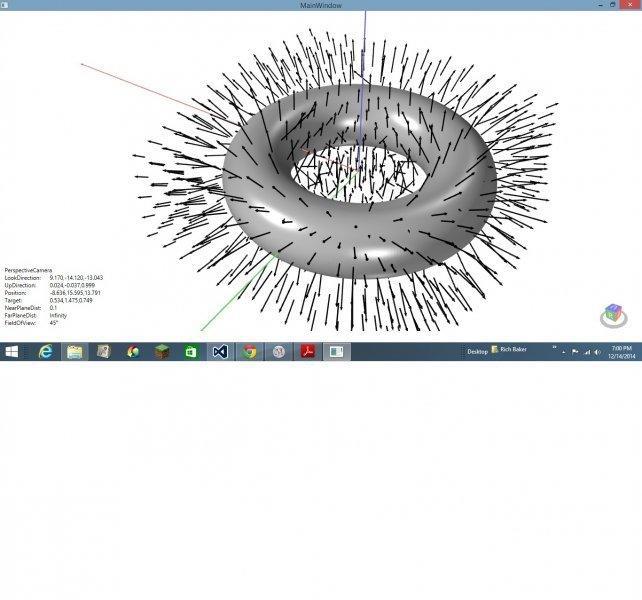Viewport: 642px width, 600px height.
Task: Open the colorful pinwheel app on the taskbar
Action: [133, 352]
